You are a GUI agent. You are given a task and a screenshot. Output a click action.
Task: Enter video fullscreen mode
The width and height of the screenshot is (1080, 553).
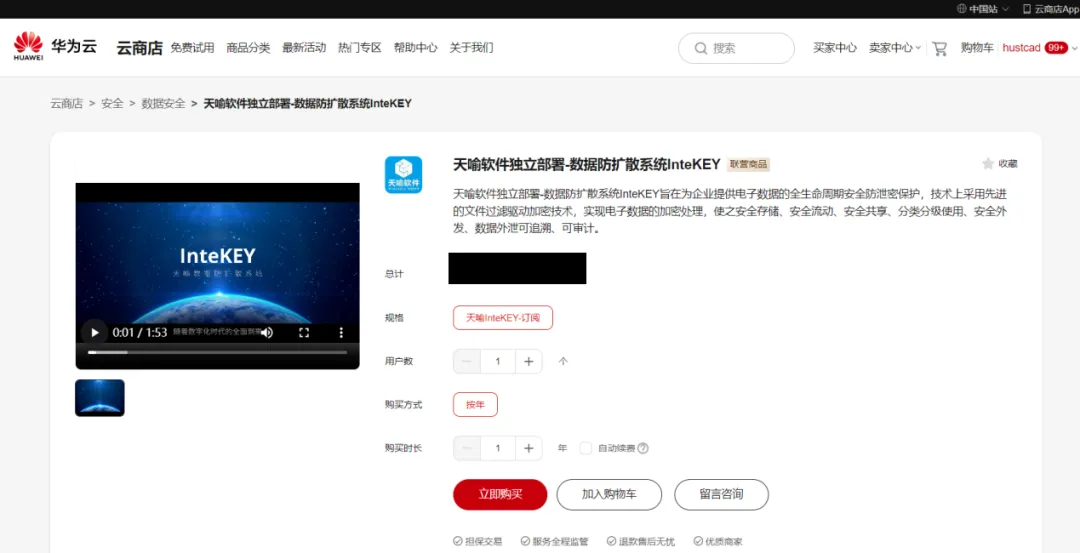(304, 333)
